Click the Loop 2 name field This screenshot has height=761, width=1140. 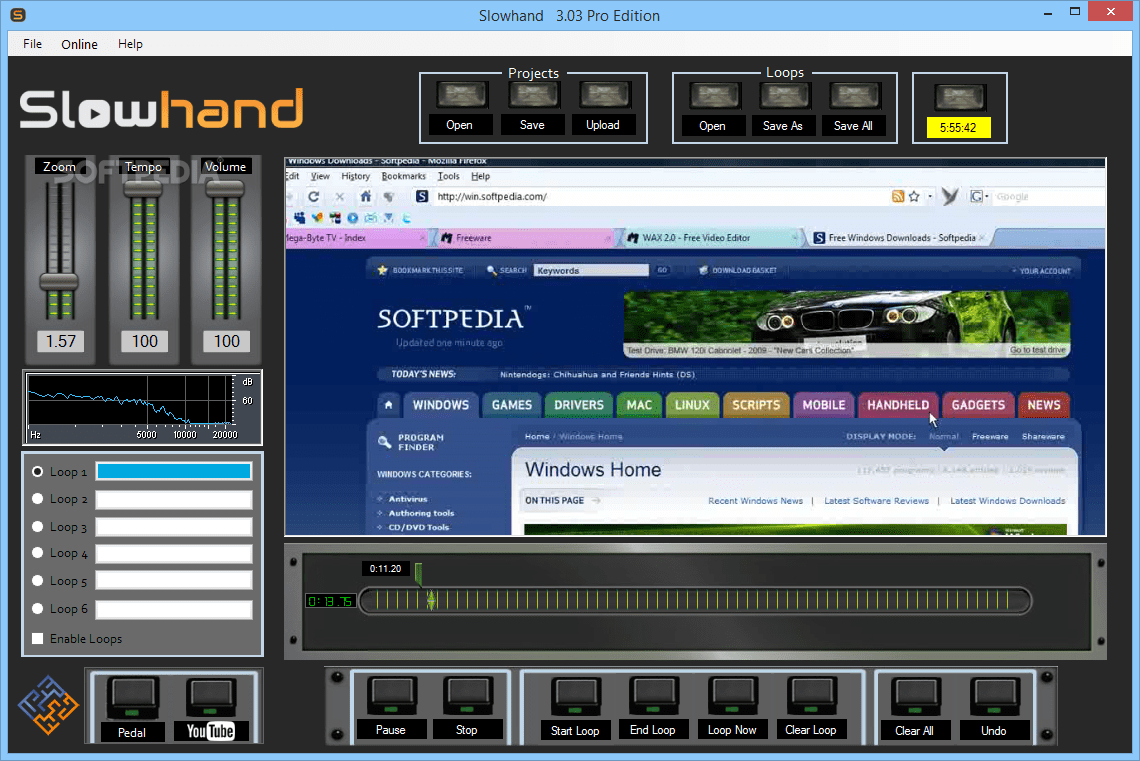point(174,499)
